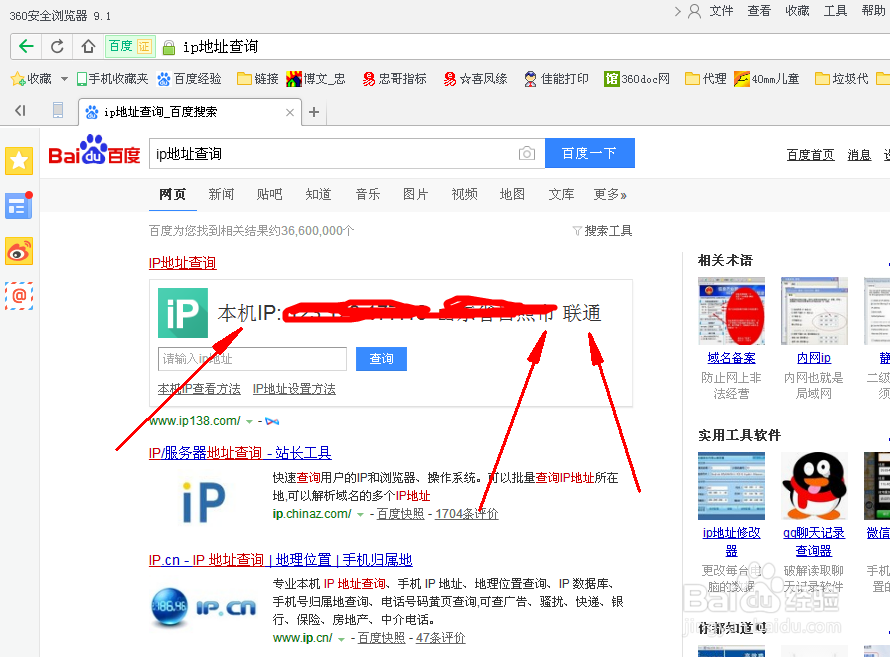This screenshot has width=890, height=657.
Task: Click the Baidu logo
Action: pyautogui.click(x=94, y=150)
